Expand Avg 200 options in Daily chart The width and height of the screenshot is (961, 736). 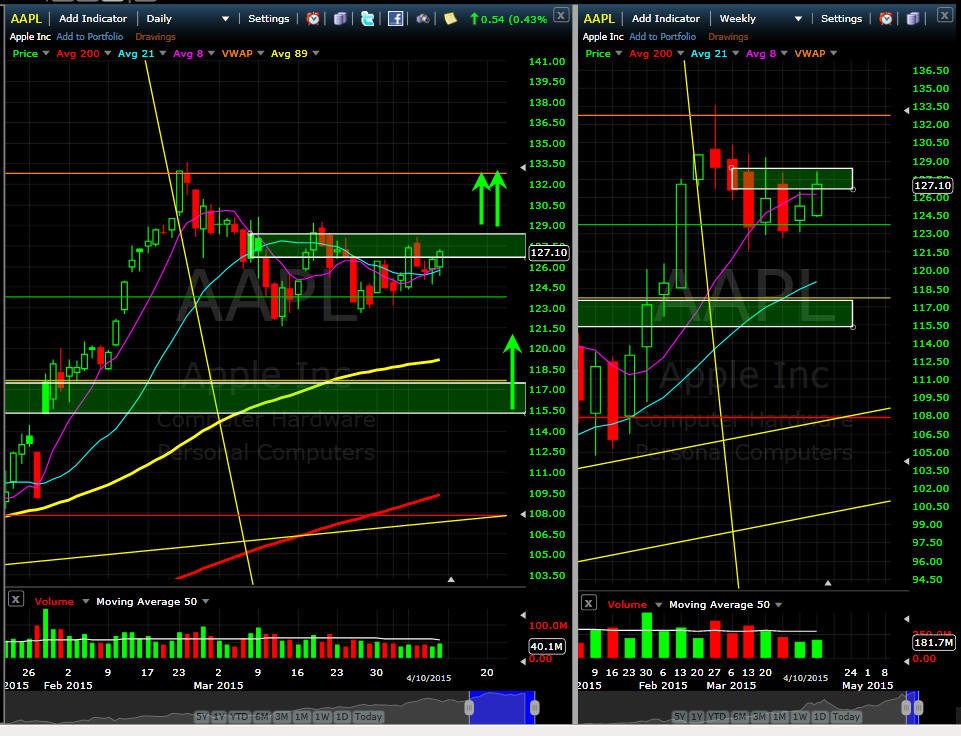pos(108,53)
